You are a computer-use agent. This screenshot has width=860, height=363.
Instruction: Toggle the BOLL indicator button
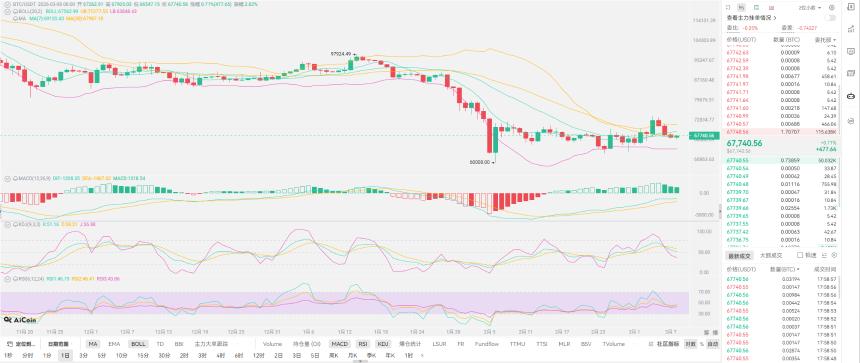point(138,344)
